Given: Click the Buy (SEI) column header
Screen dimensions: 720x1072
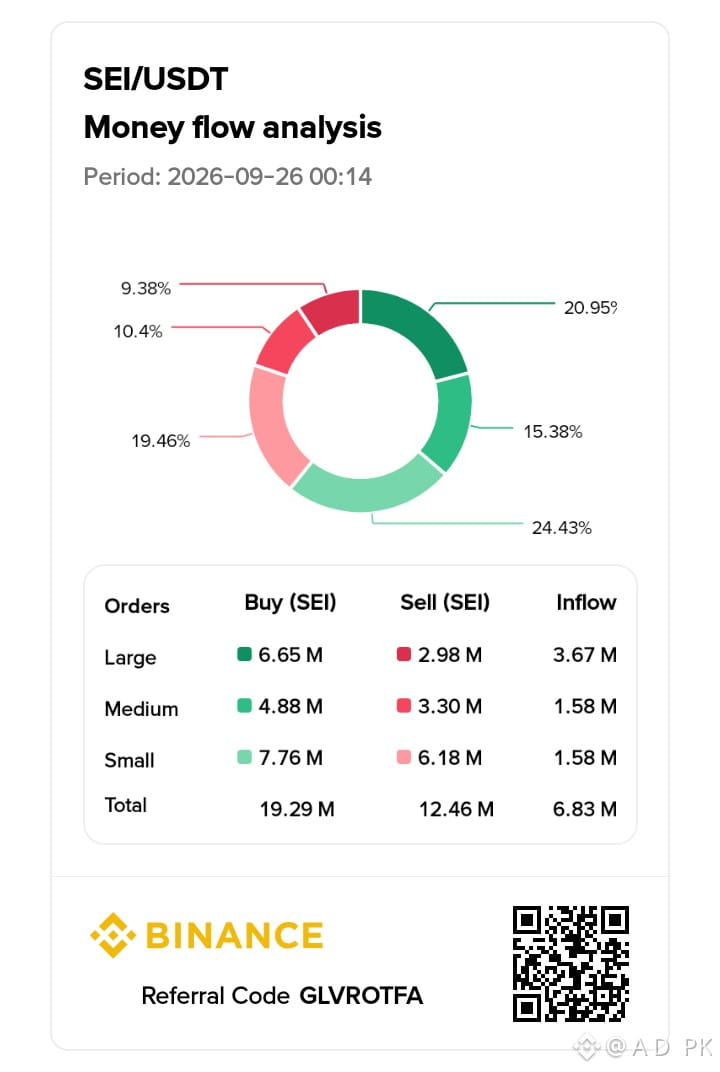Looking at the screenshot, I should (x=291, y=603).
